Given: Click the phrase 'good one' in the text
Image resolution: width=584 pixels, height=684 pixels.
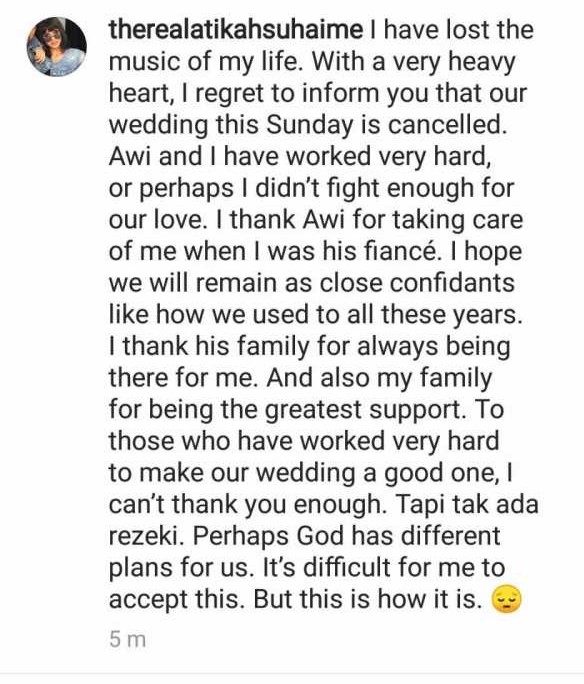Looking at the screenshot, I should 439,473.
